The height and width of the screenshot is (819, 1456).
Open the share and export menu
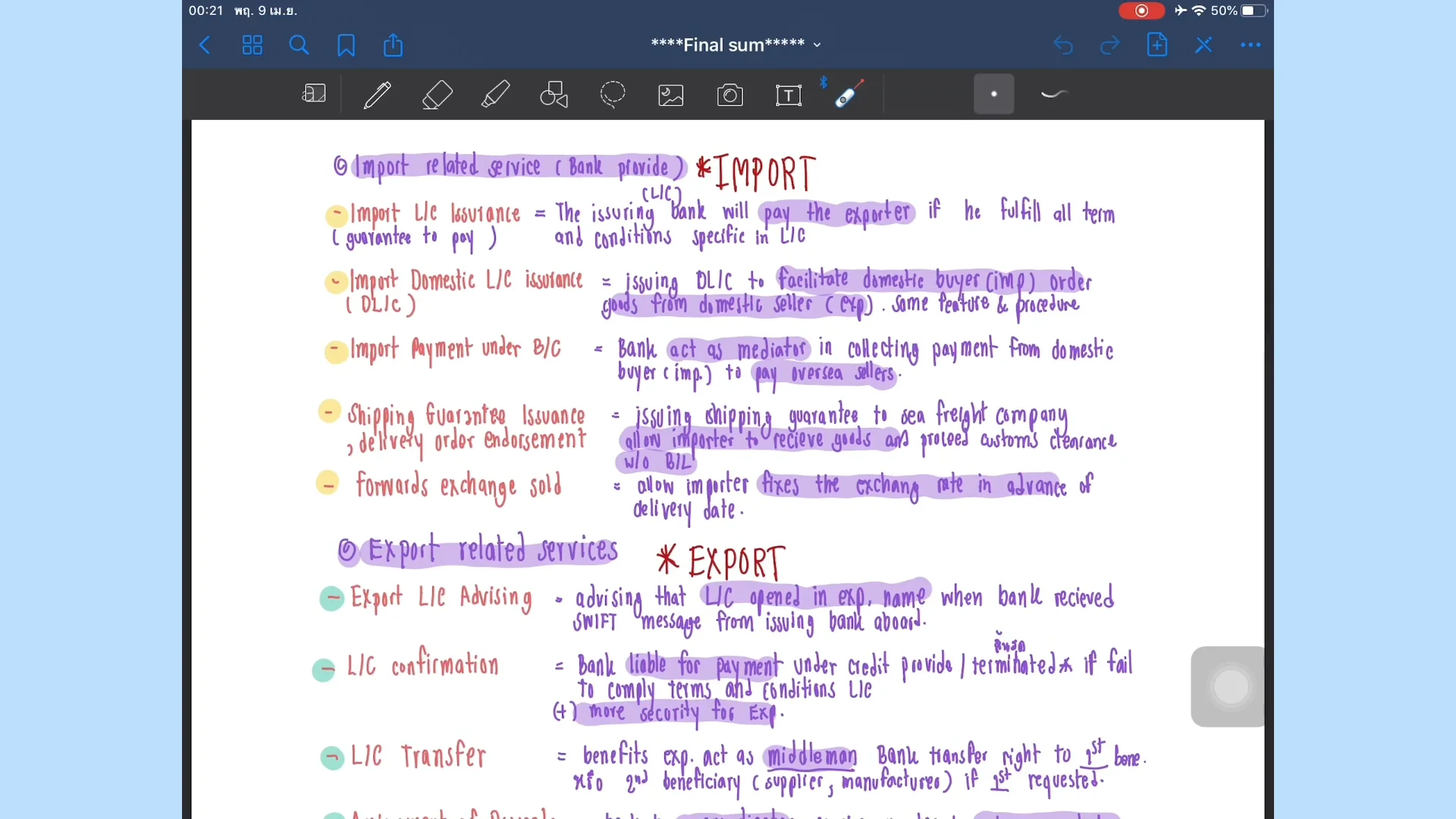click(x=393, y=45)
